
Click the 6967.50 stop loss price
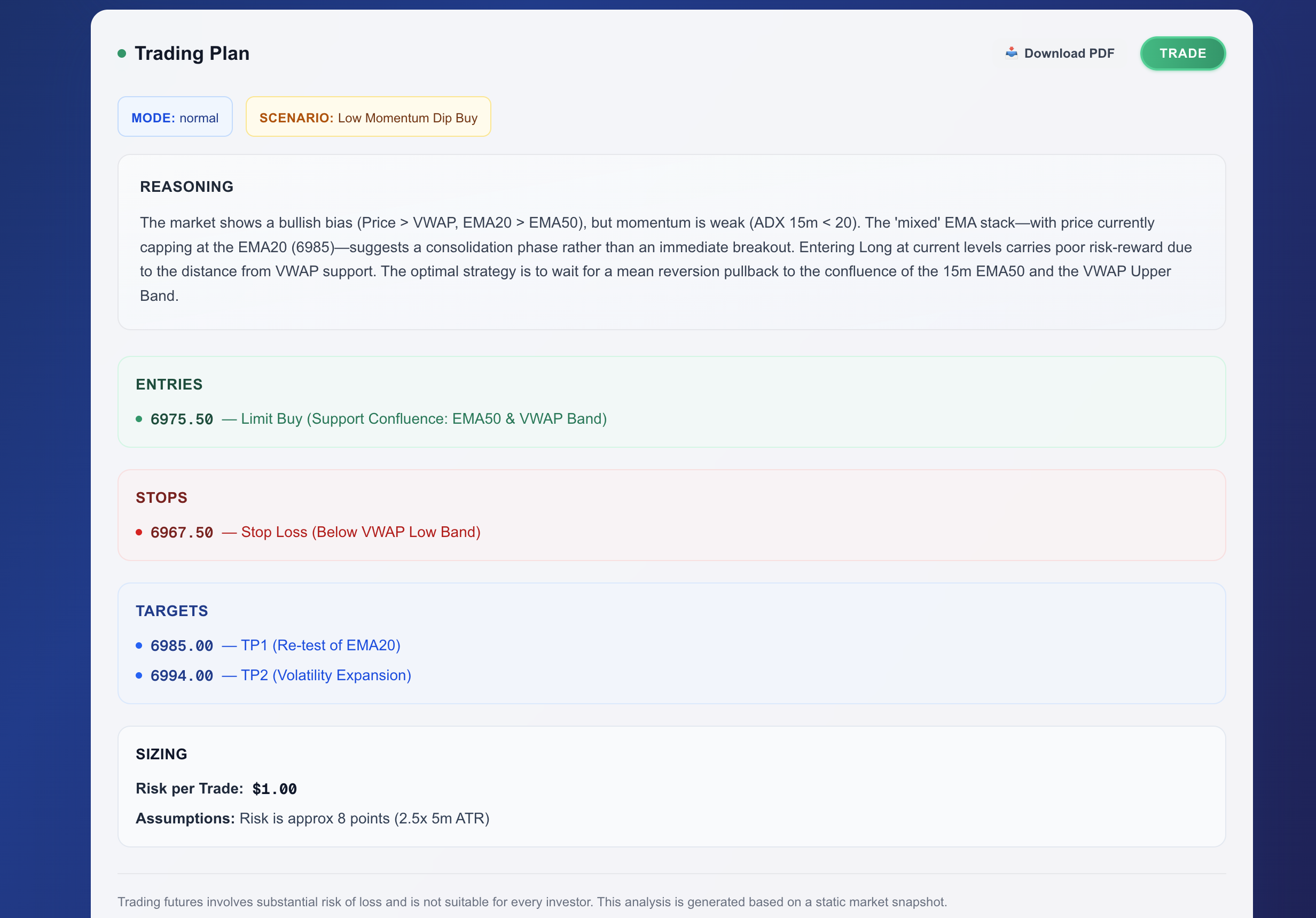point(182,532)
